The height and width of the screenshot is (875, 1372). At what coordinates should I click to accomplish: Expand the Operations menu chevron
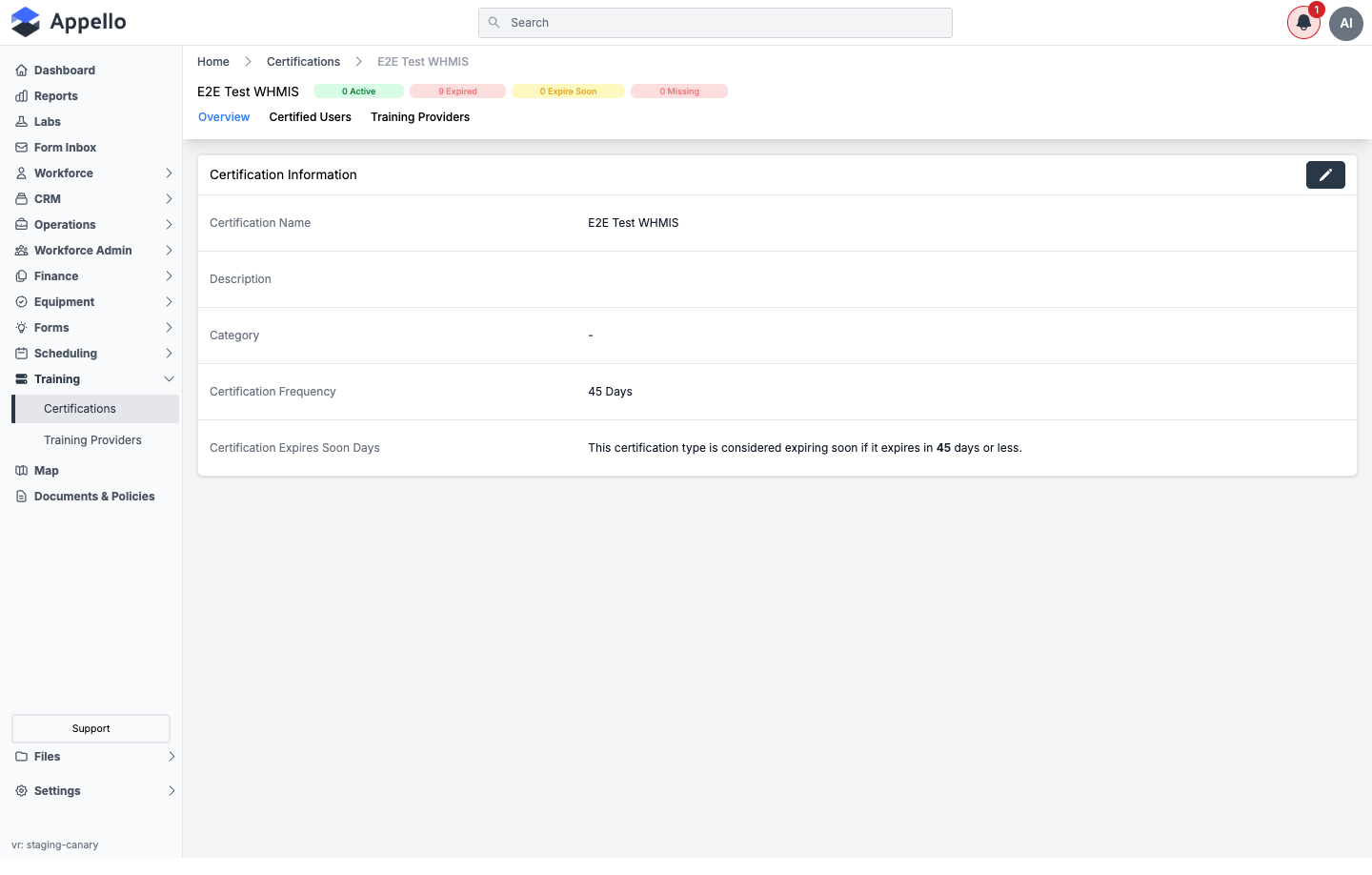click(169, 225)
